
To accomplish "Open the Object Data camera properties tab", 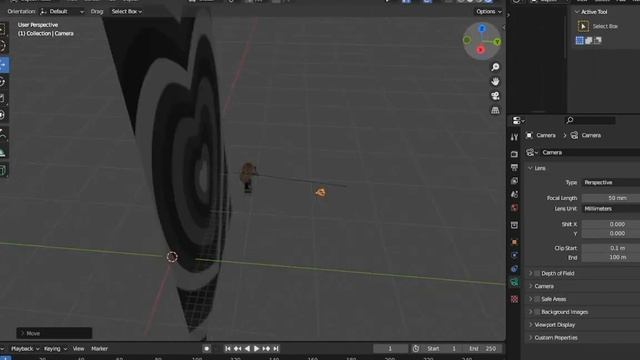I will pyautogui.click(x=514, y=282).
